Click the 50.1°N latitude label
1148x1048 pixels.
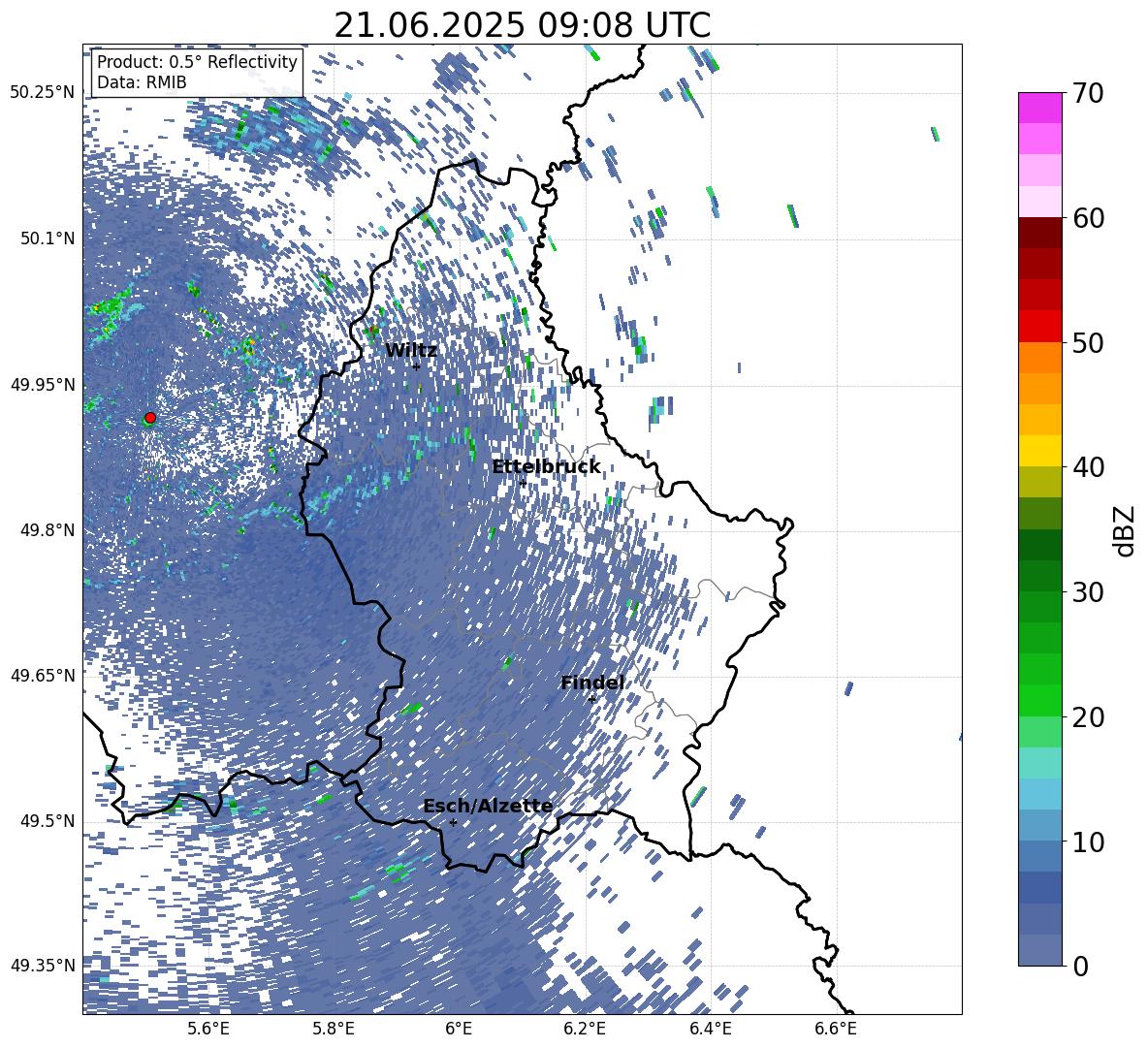pos(48,238)
